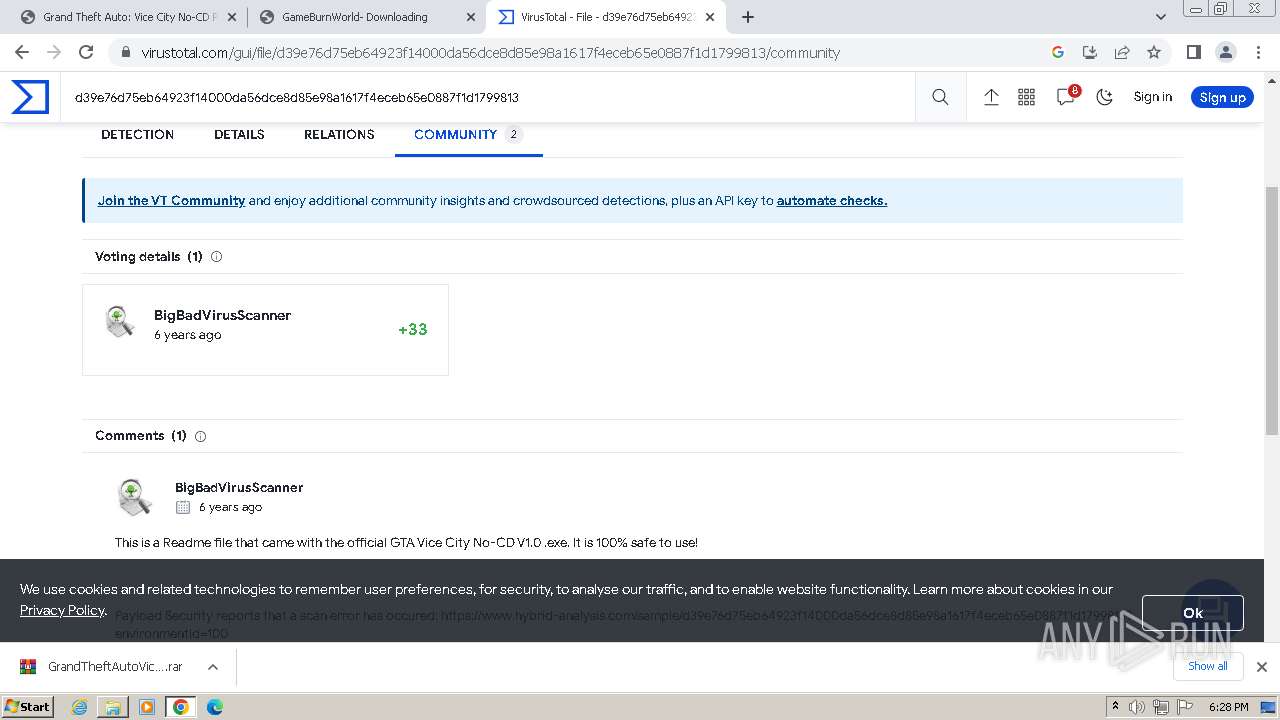
Task: Click the install app icon in address bar
Action: (1090, 52)
